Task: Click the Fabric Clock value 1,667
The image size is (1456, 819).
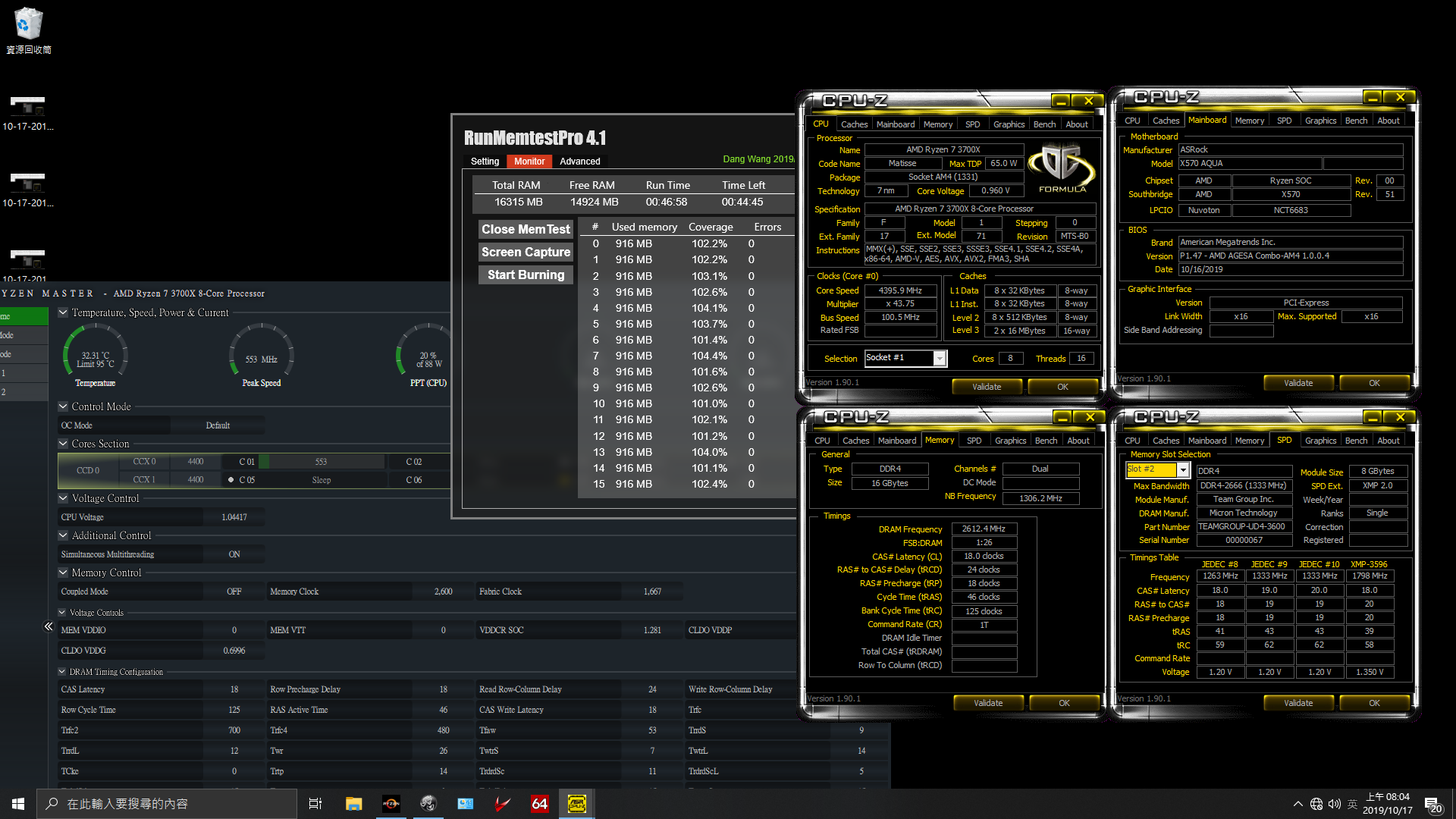Action: click(x=652, y=591)
